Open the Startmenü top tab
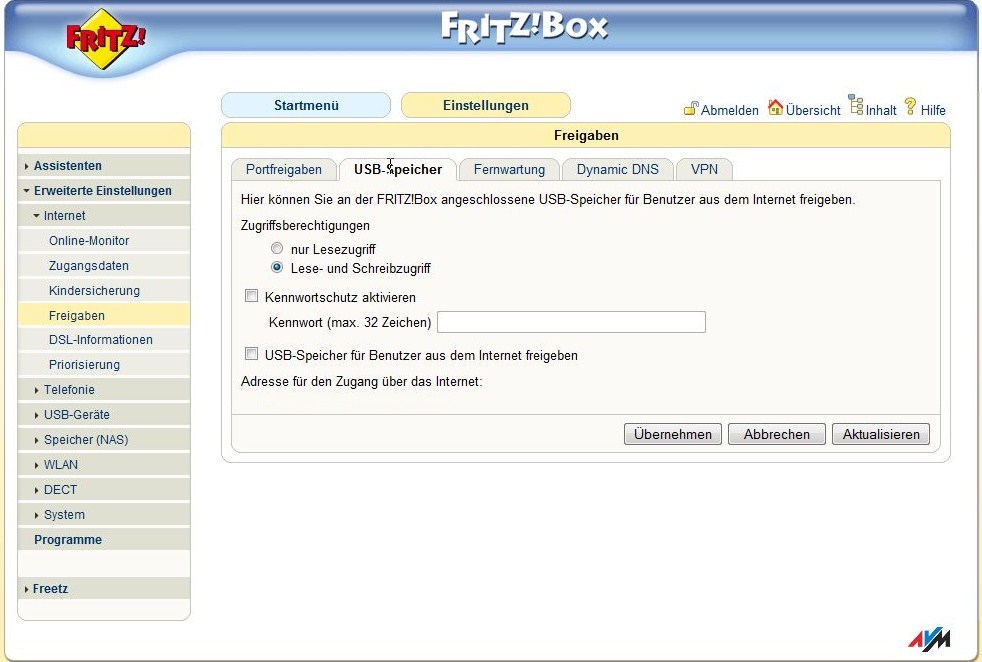 (306, 105)
